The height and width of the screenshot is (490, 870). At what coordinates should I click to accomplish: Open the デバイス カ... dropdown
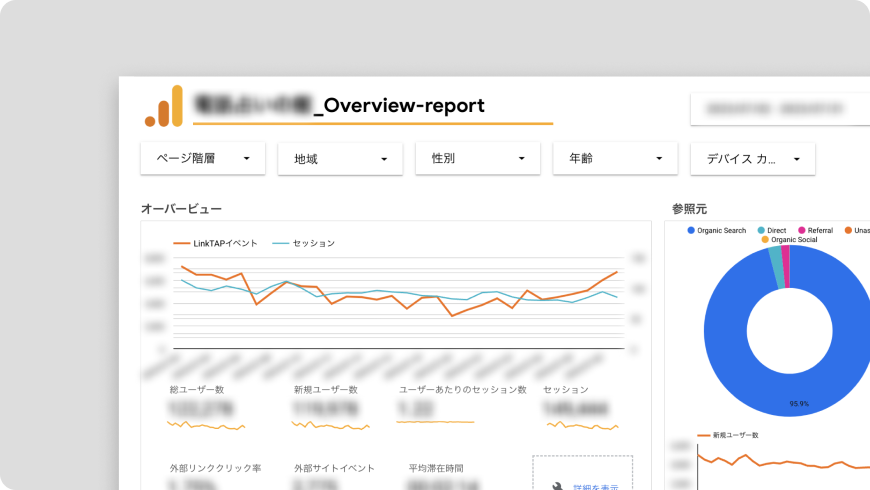click(753, 159)
